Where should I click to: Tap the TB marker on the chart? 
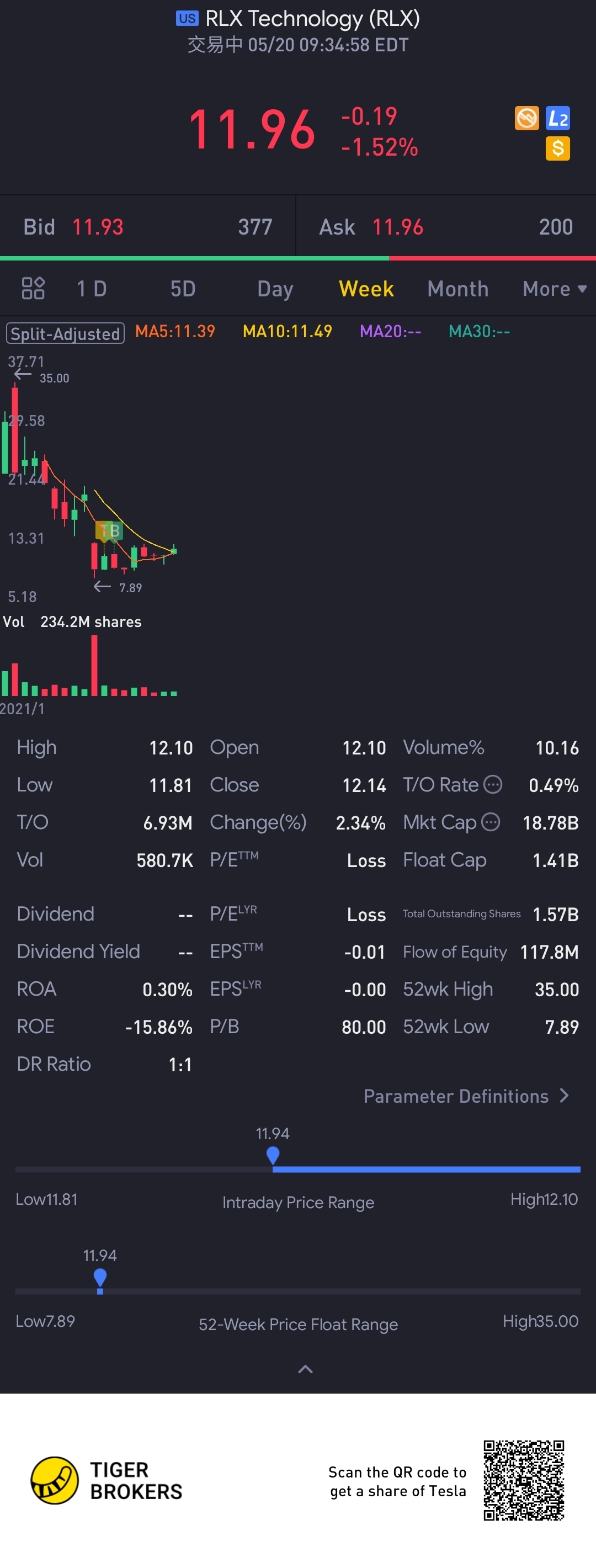109,531
